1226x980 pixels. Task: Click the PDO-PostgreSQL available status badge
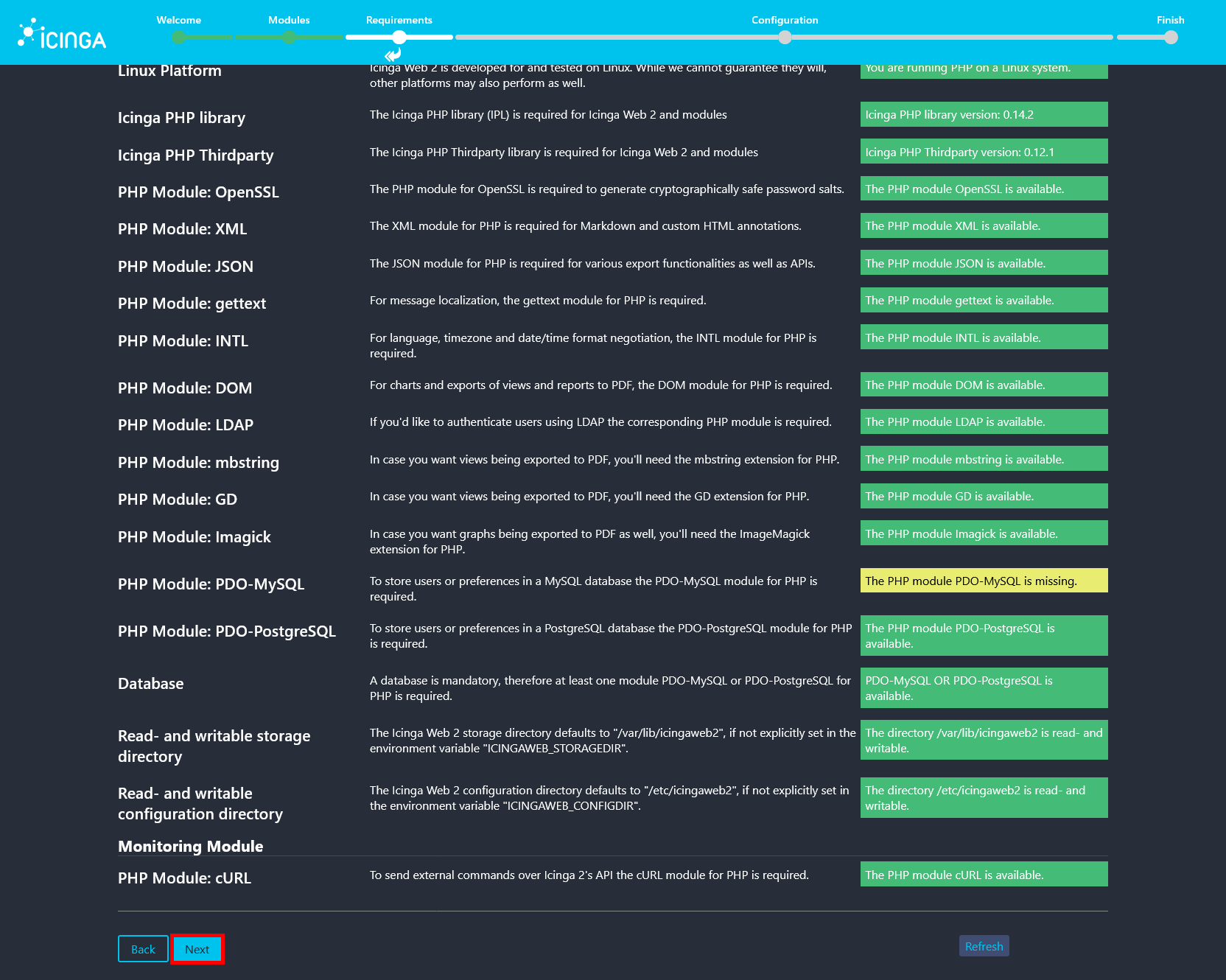[x=984, y=635]
